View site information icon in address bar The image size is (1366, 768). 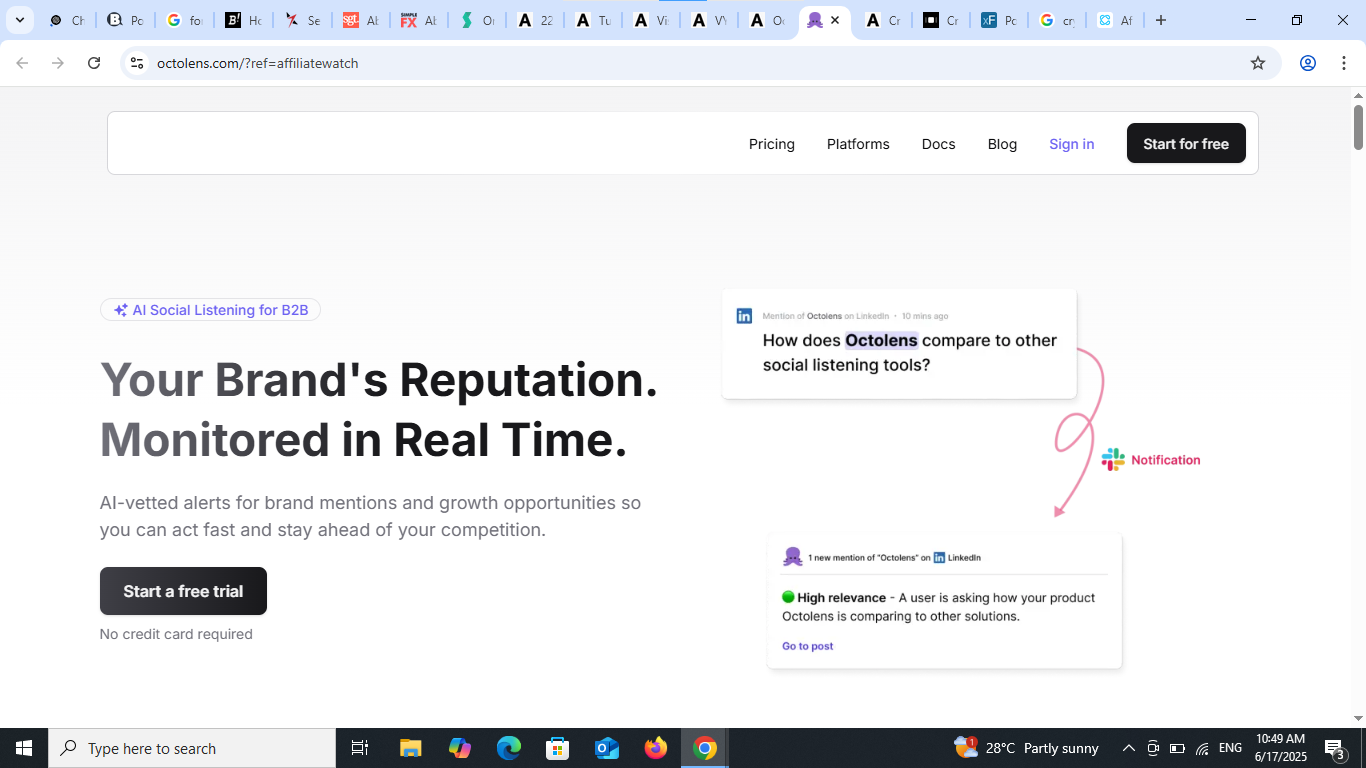click(x=137, y=63)
